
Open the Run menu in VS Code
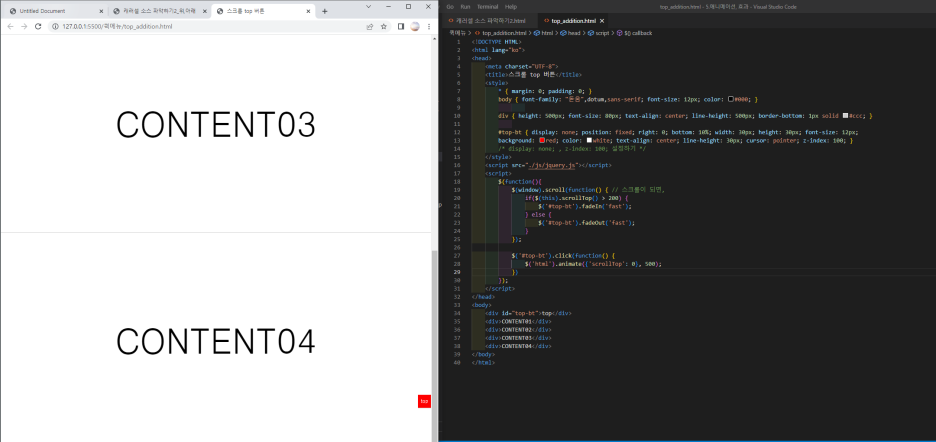[465, 7]
